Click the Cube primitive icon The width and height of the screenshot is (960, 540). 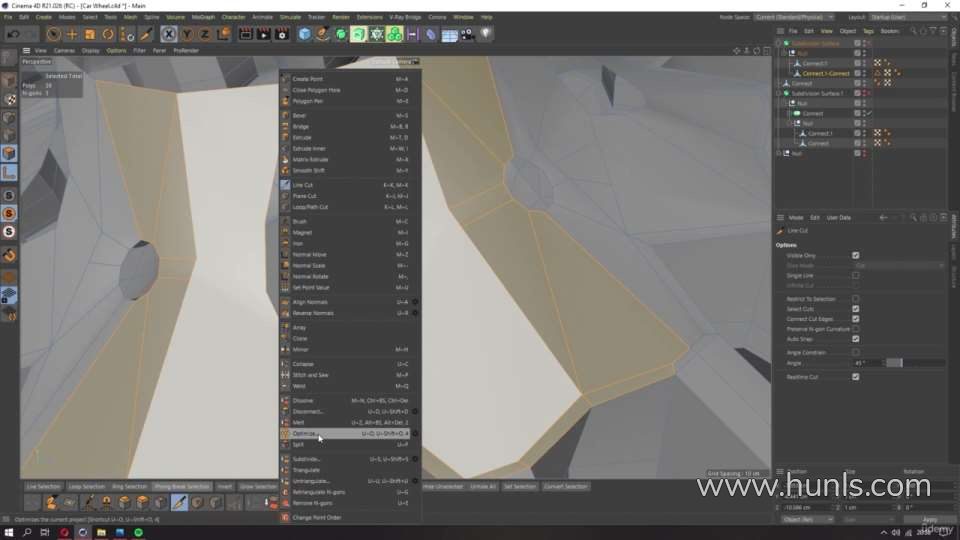305,34
